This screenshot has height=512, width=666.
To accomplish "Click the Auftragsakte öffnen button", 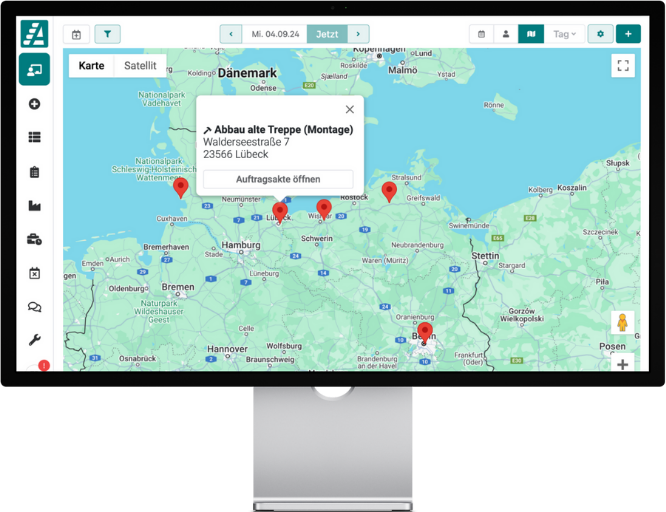I will tap(278, 179).
